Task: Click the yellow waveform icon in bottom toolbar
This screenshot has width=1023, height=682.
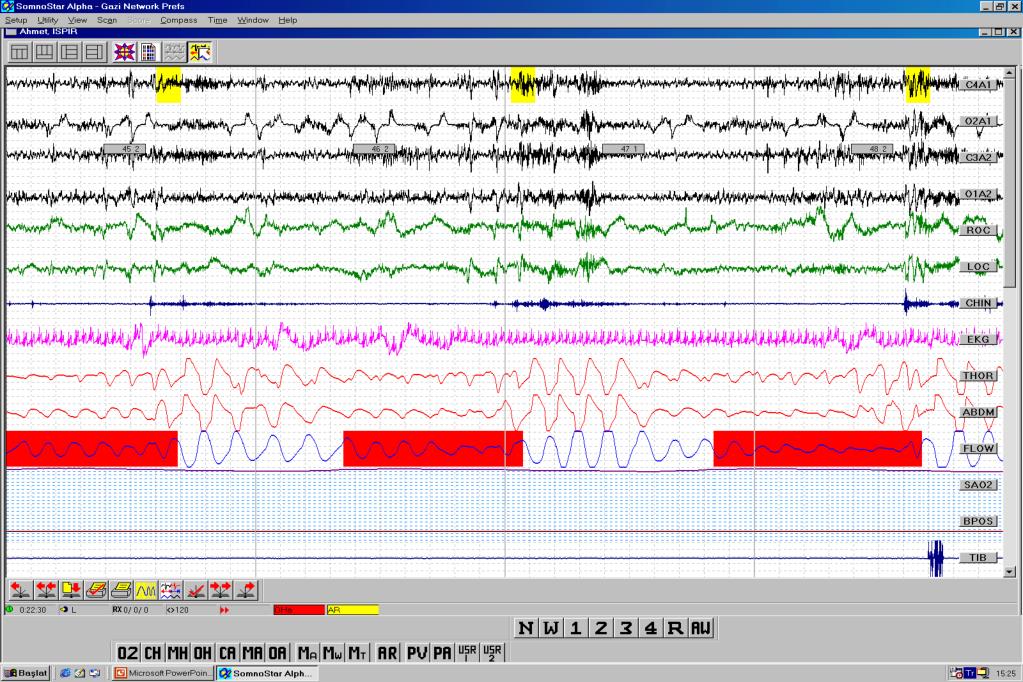Action: [x=146, y=589]
